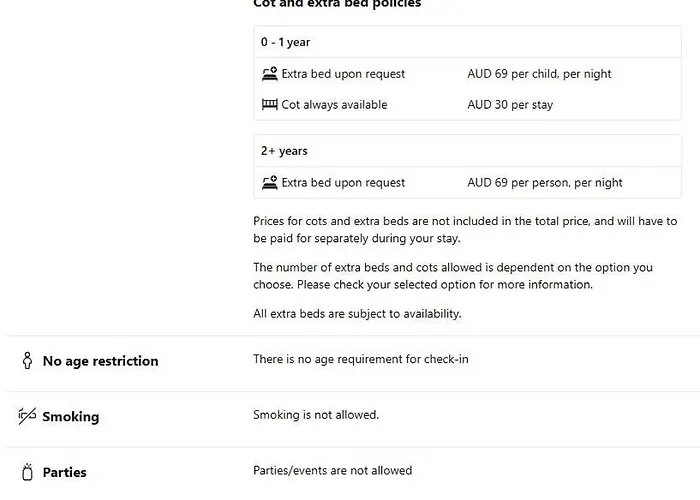The image size is (700, 500).
Task: Click the no-smoking icon beside Smoking
Action: pyautogui.click(x=27, y=416)
